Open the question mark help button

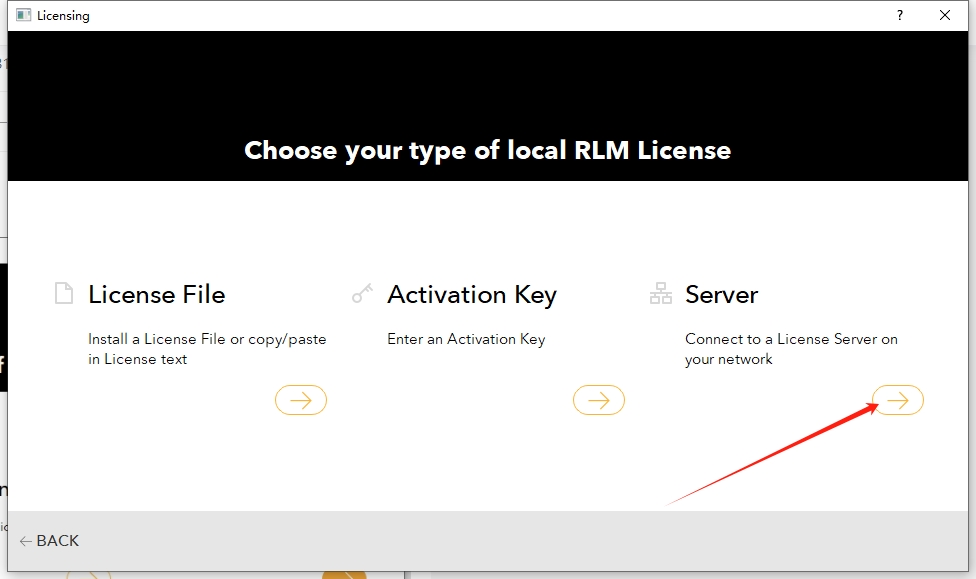click(899, 16)
